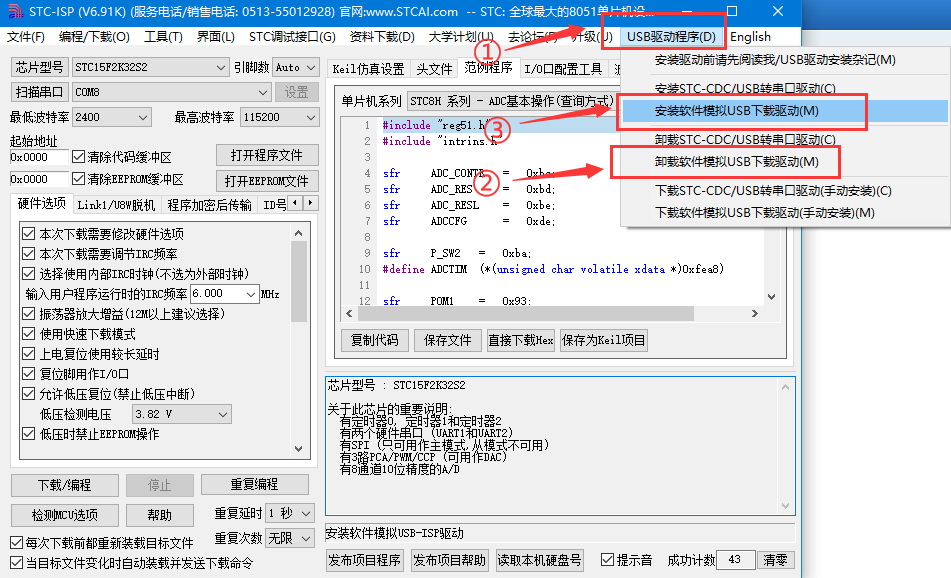Open pin count Auto dropdown
The height and width of the screenshot is (578, 951).
pos(295,67)
